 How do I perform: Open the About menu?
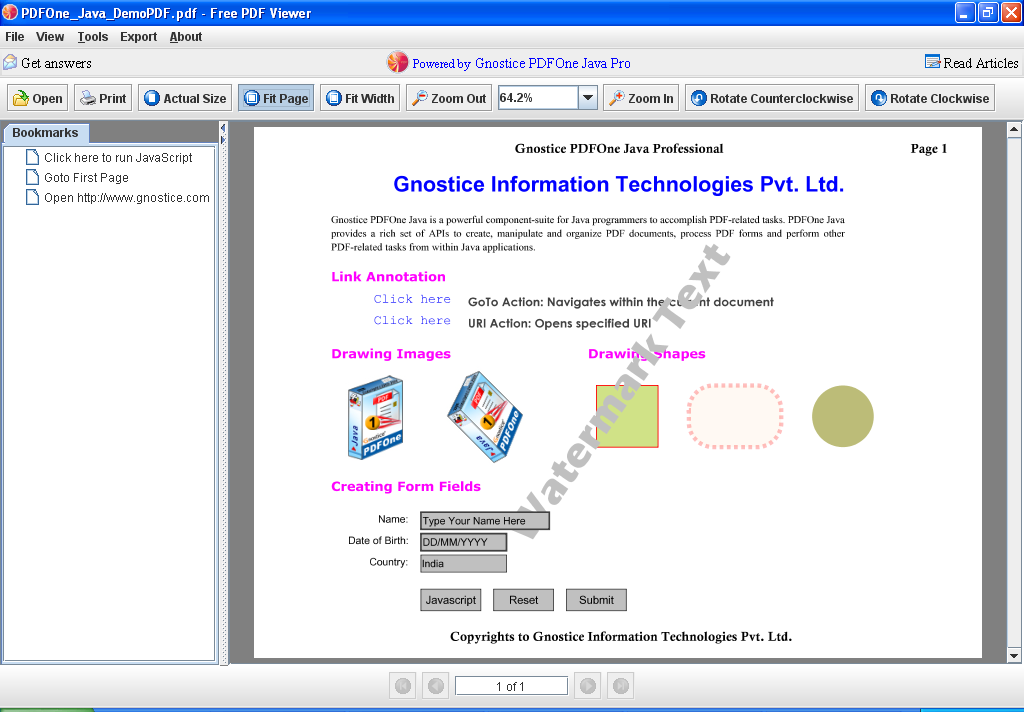click(185, 37)
